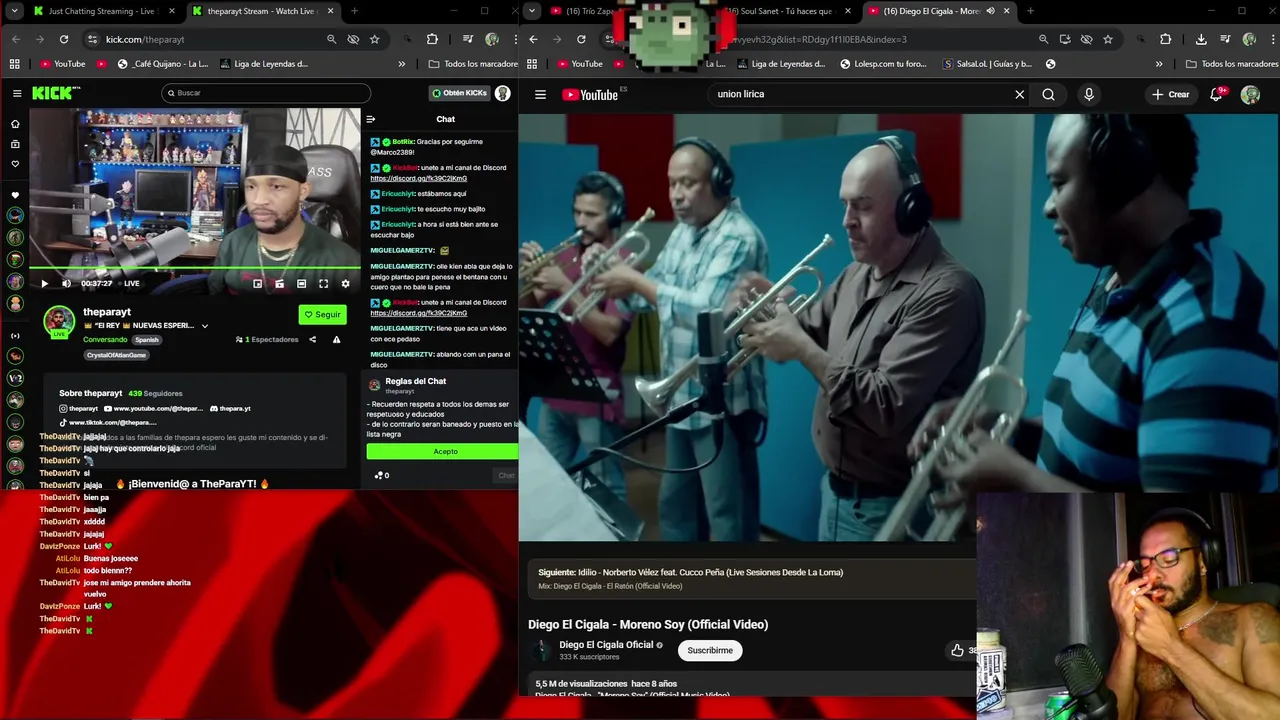Open Kick profile avatar menu

pos(503,93)
